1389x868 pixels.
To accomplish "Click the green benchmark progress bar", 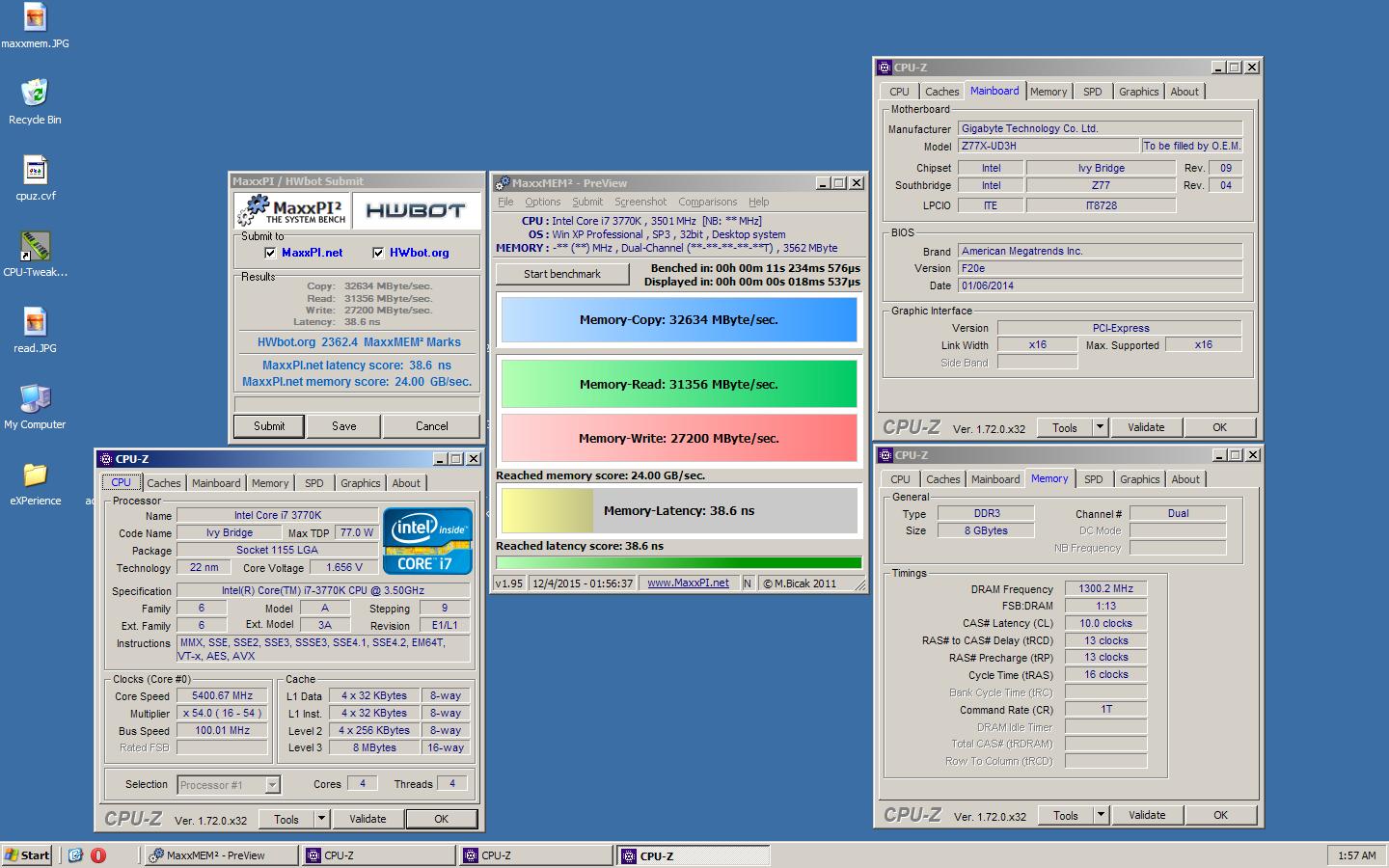I will pyautogui.click(x=678, y=562).
